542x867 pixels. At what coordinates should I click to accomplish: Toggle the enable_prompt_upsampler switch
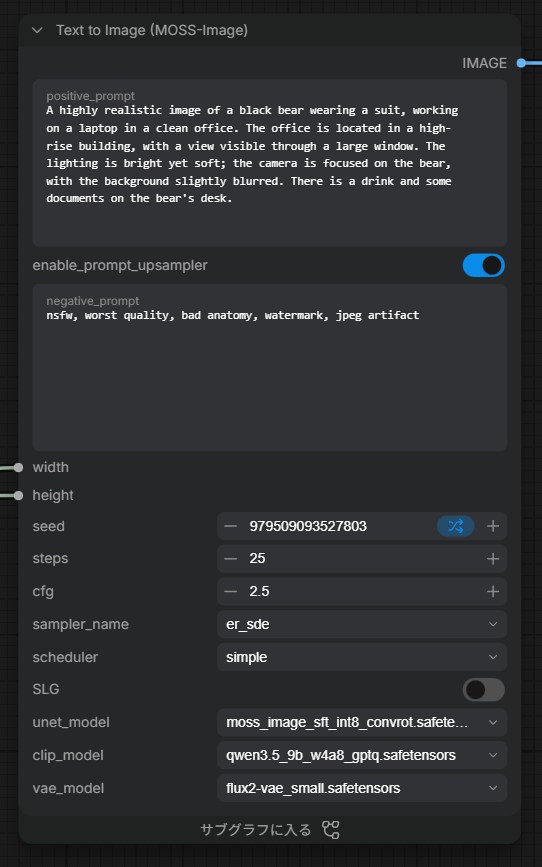tap(483, 265)
